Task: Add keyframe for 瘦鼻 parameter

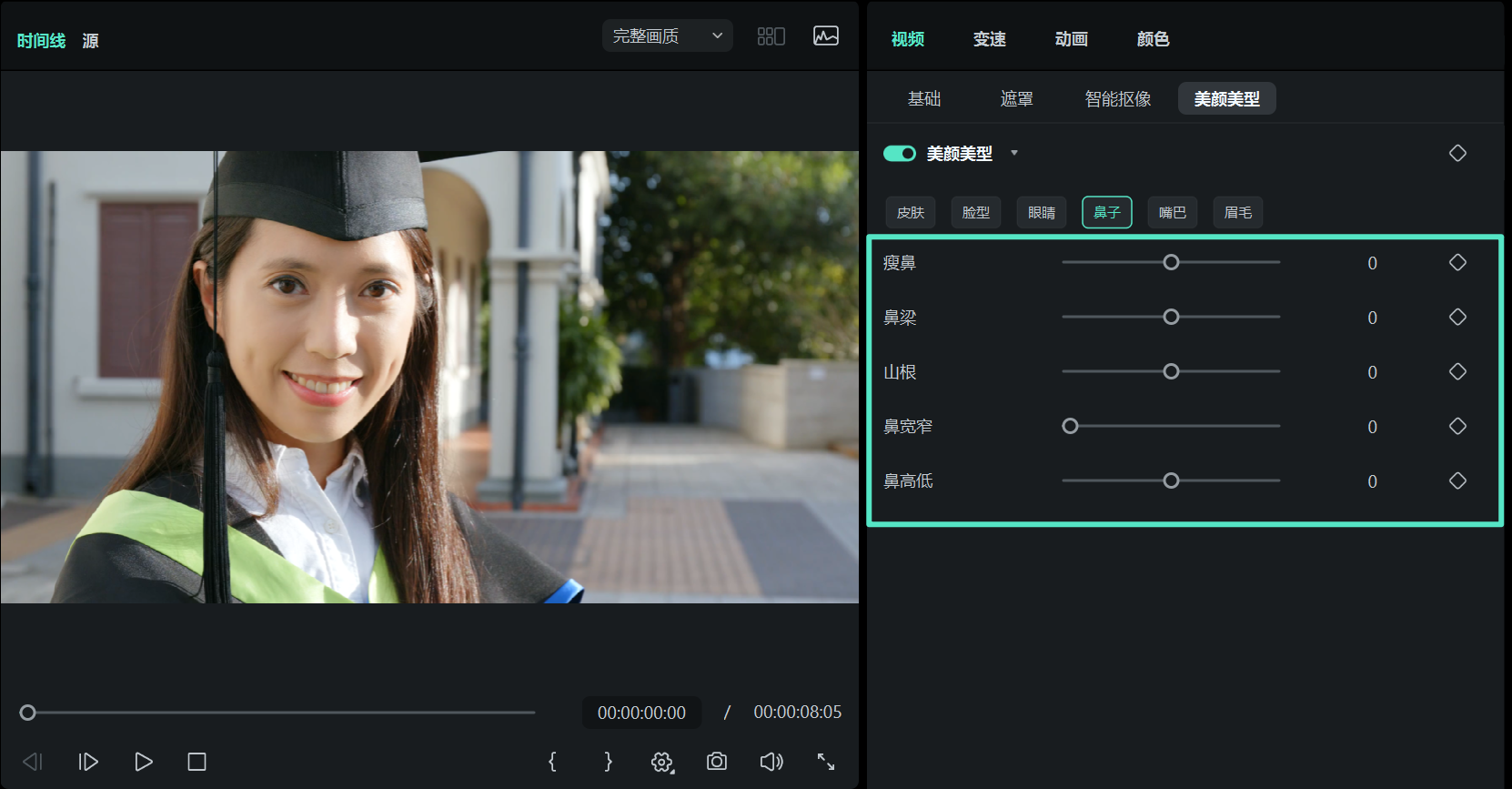Action: (1457, 263)
